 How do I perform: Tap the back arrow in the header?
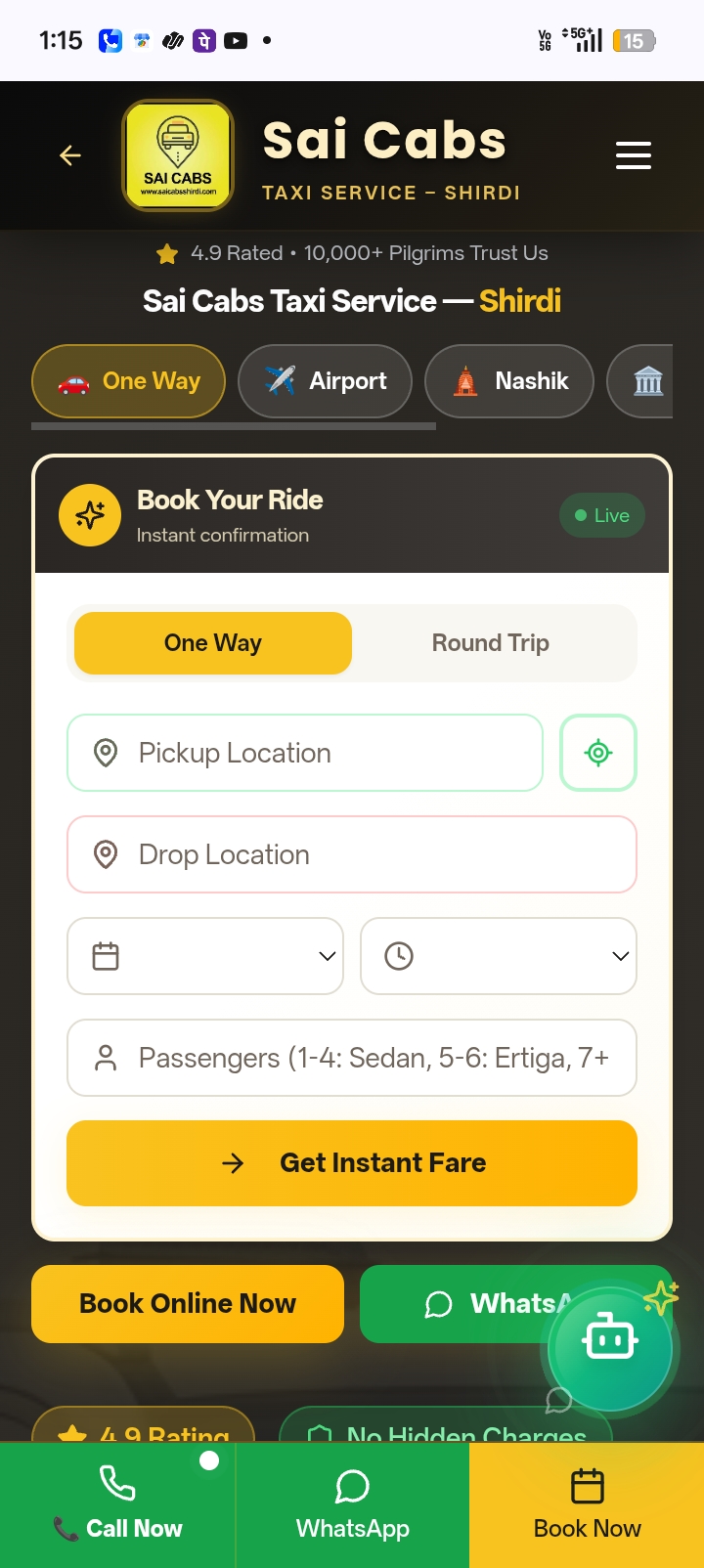tap(70, 155)
